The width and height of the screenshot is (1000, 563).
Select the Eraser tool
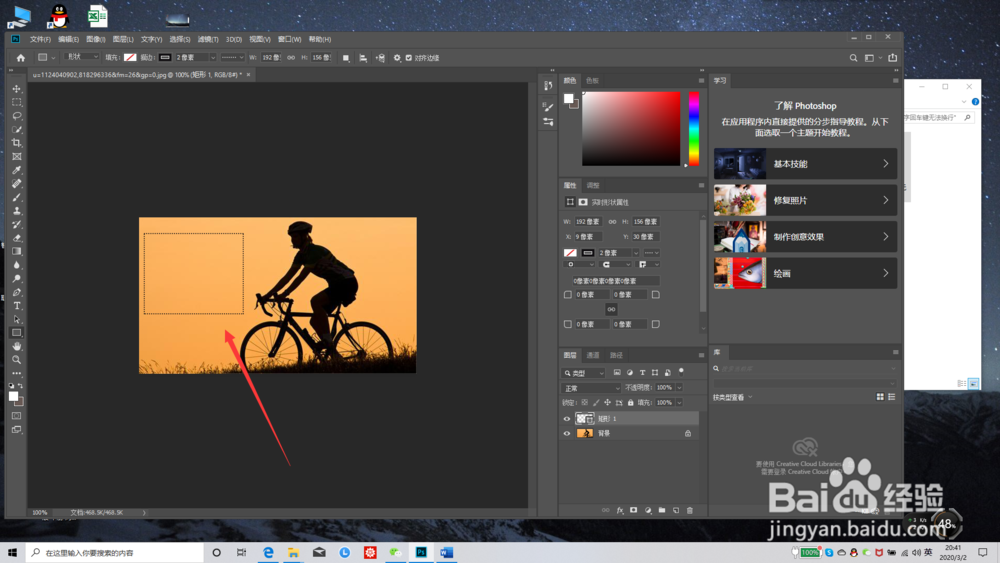(17, 238)
